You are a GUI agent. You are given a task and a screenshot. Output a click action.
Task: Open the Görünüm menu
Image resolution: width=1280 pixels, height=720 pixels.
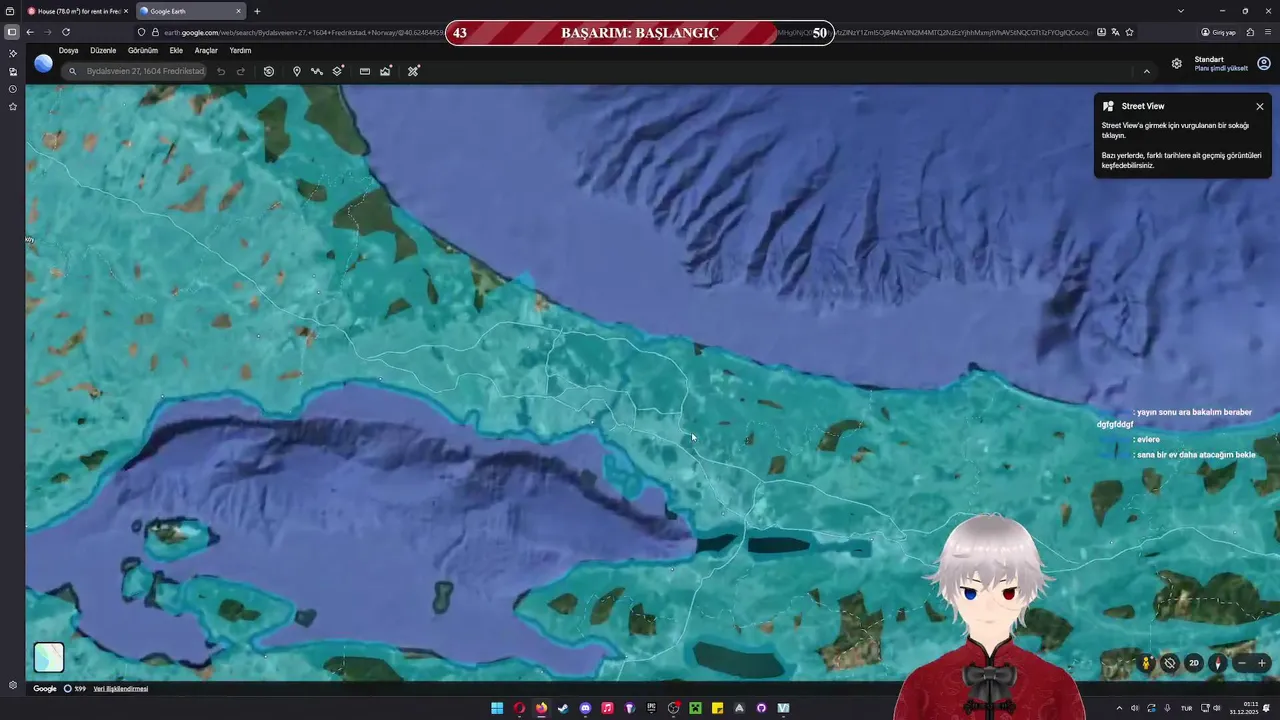coord(143,50)
